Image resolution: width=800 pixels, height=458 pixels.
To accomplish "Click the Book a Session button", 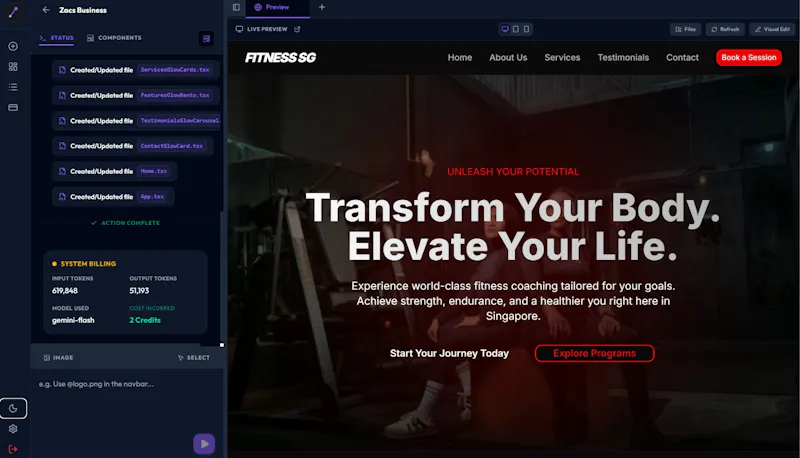I will tap(748, 58).
